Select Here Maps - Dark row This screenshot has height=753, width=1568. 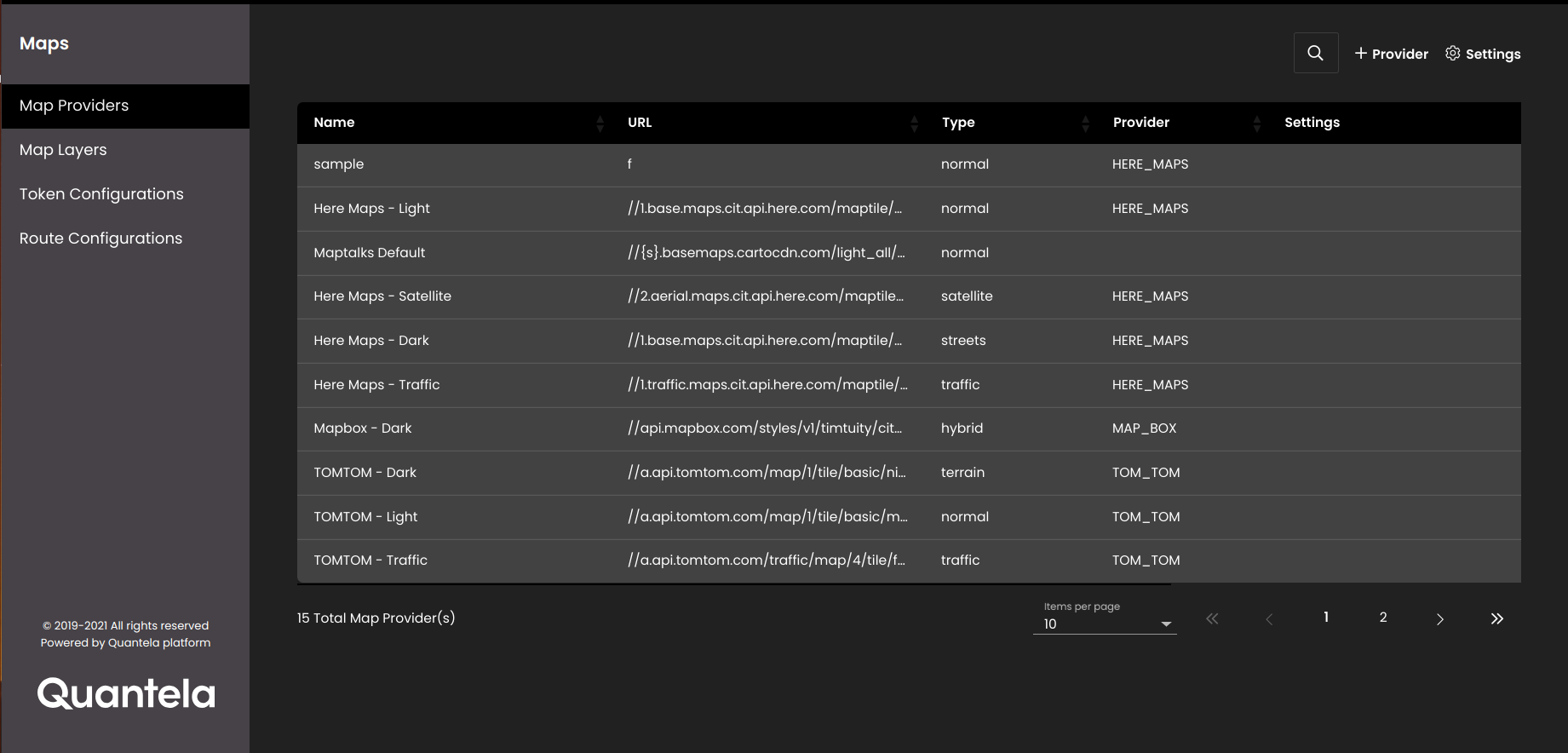[909, 341]
